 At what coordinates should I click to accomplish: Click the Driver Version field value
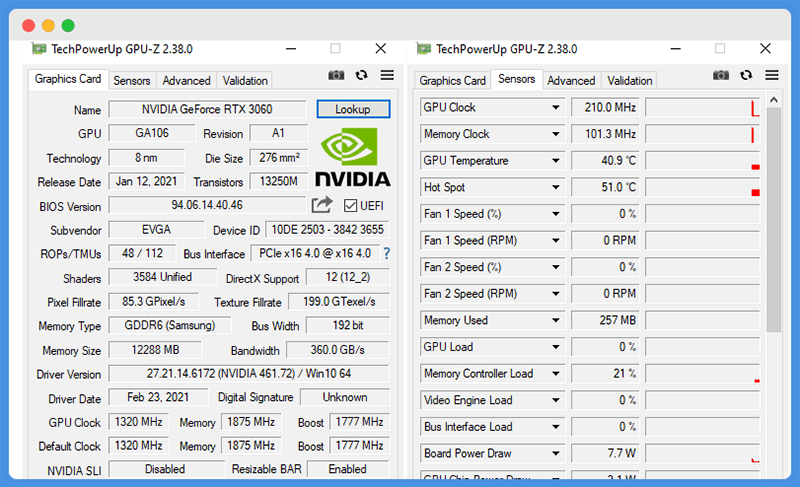[x=249, y=374]
